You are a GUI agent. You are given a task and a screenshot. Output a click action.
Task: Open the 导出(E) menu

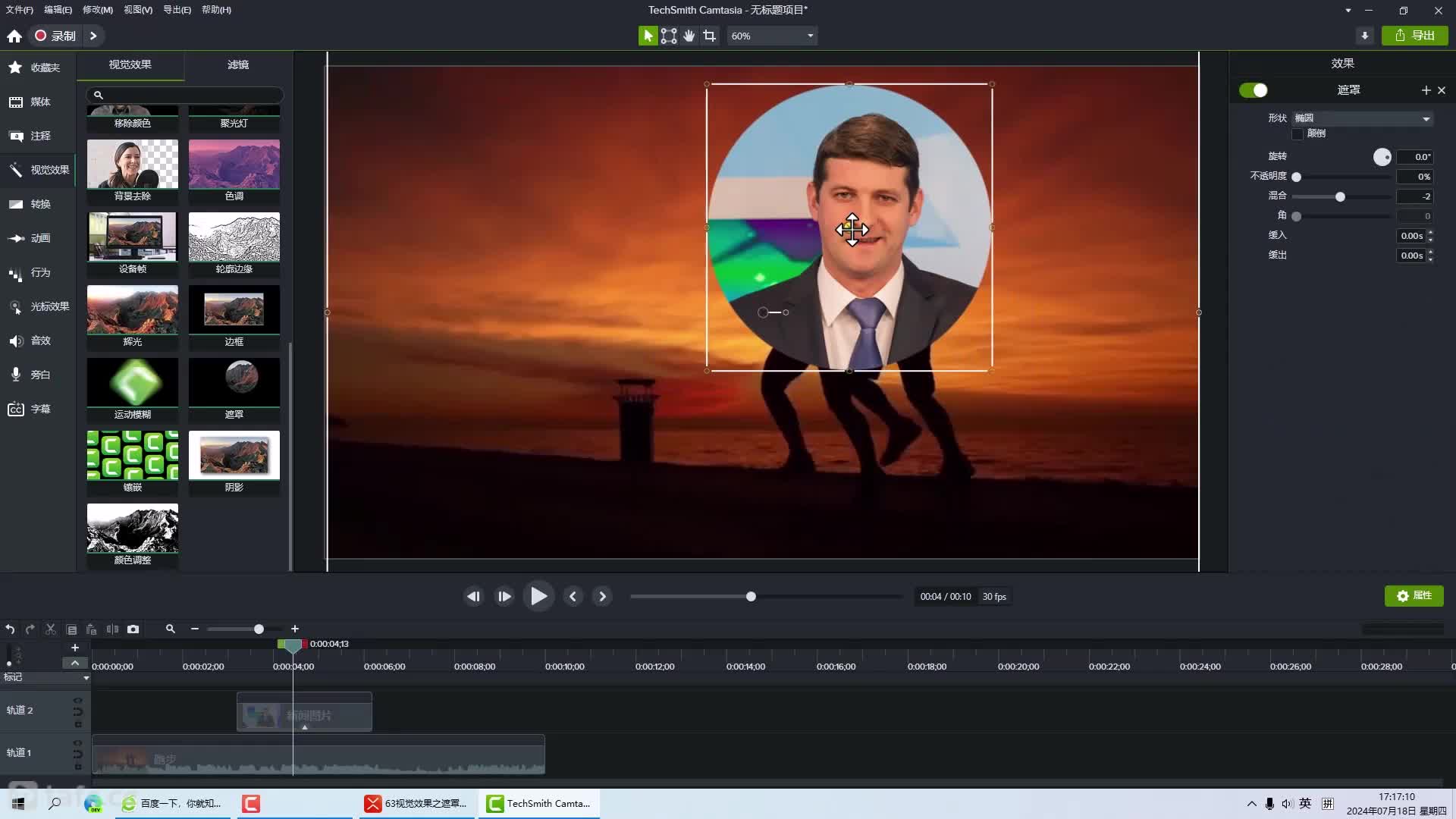click(x=177, y=10)
